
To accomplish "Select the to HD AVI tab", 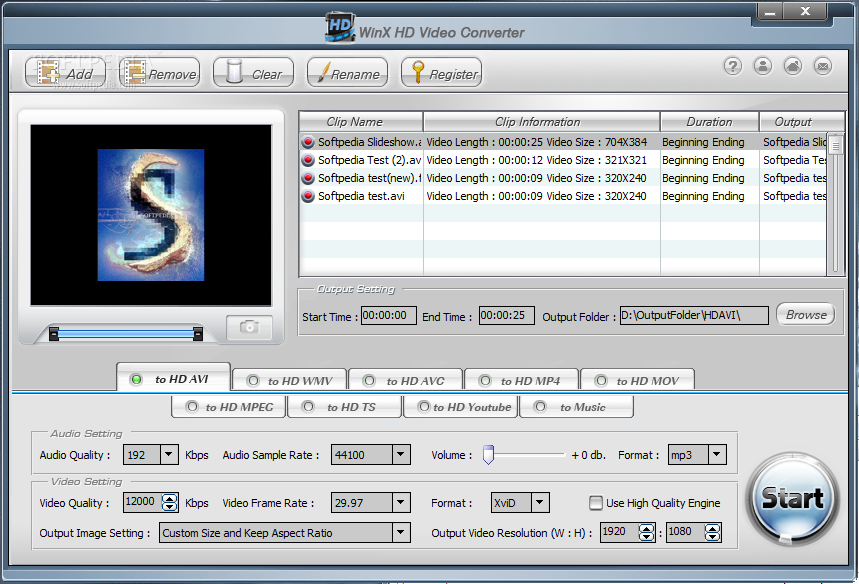I will coord(174,378).
